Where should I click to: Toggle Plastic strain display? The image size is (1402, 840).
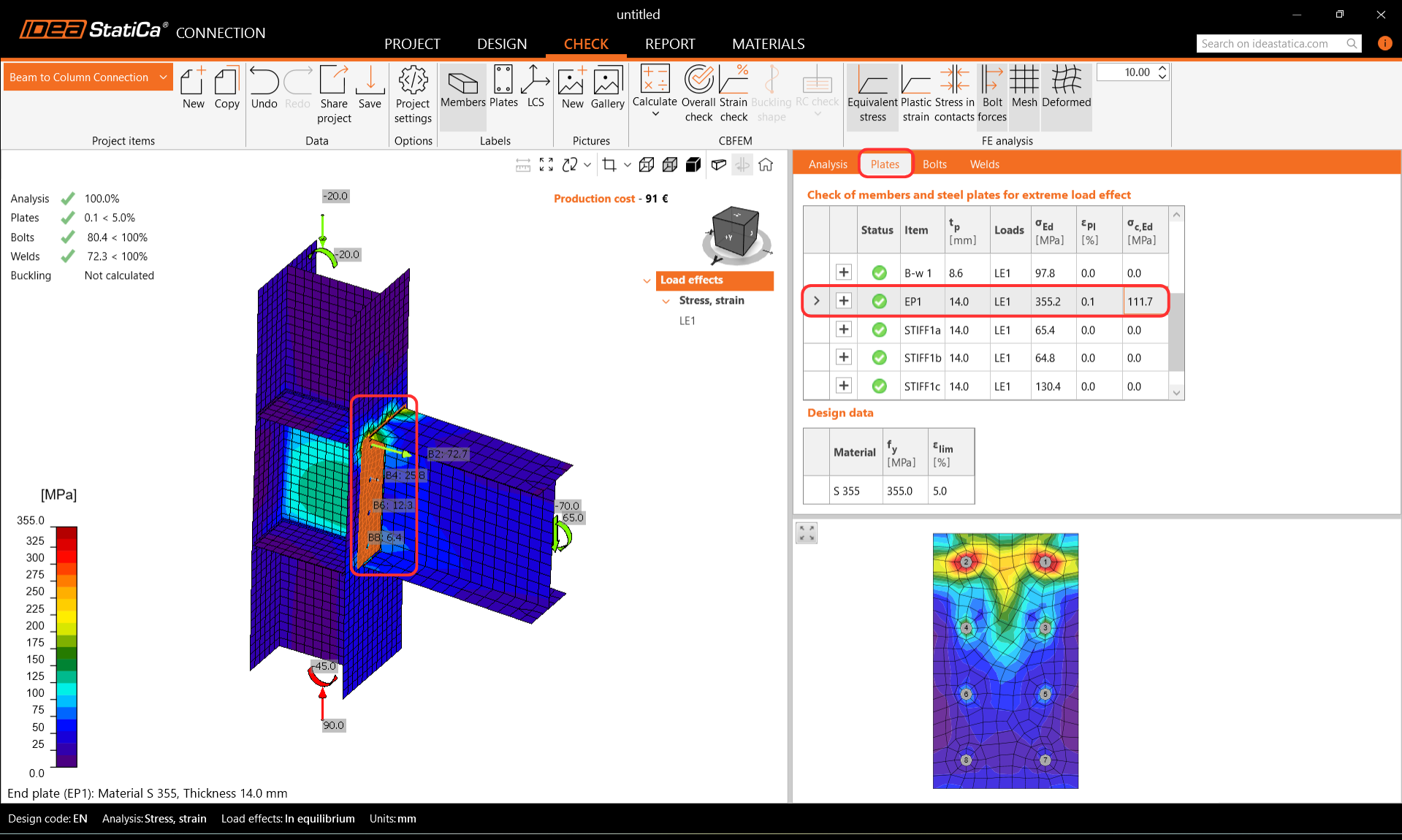coord(915,94)
